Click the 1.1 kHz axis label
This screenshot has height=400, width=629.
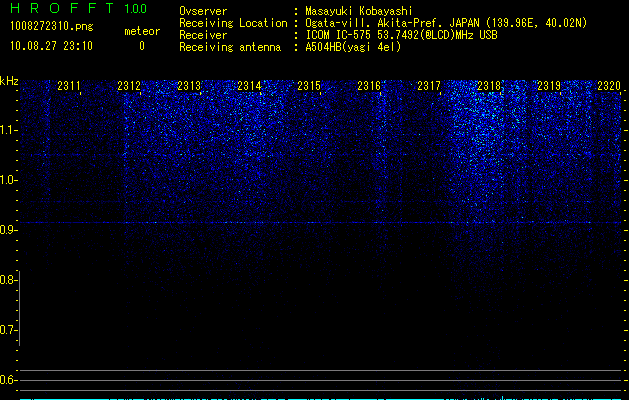point(8,130)
